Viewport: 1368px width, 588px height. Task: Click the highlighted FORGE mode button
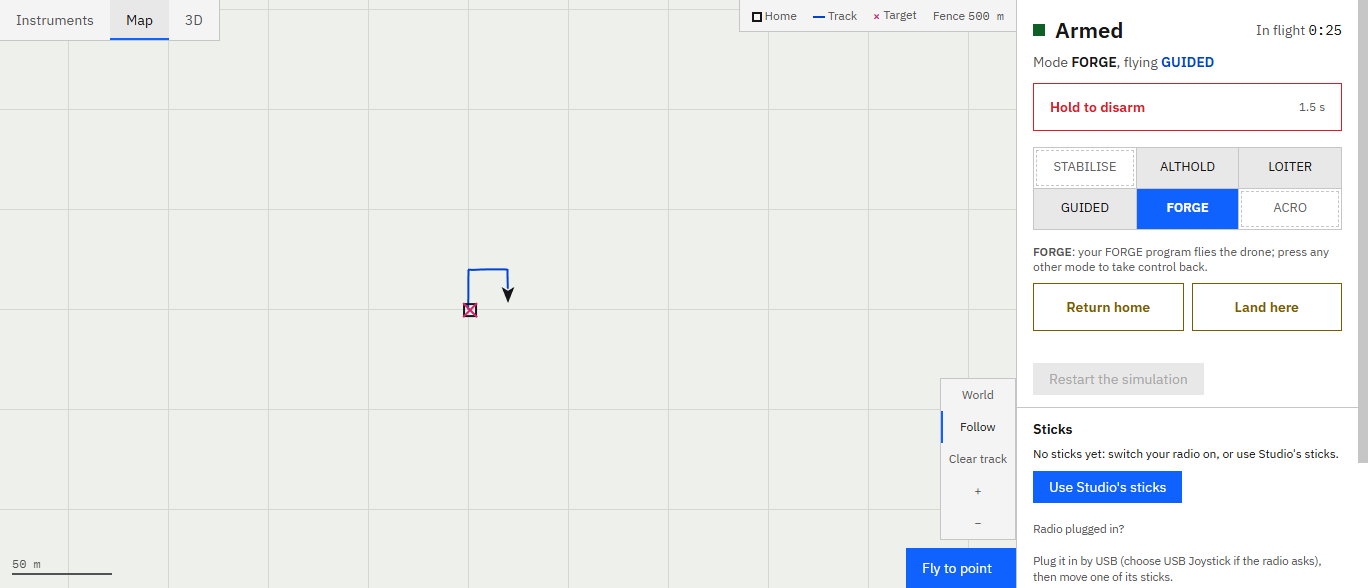[x=1187, y=209]
